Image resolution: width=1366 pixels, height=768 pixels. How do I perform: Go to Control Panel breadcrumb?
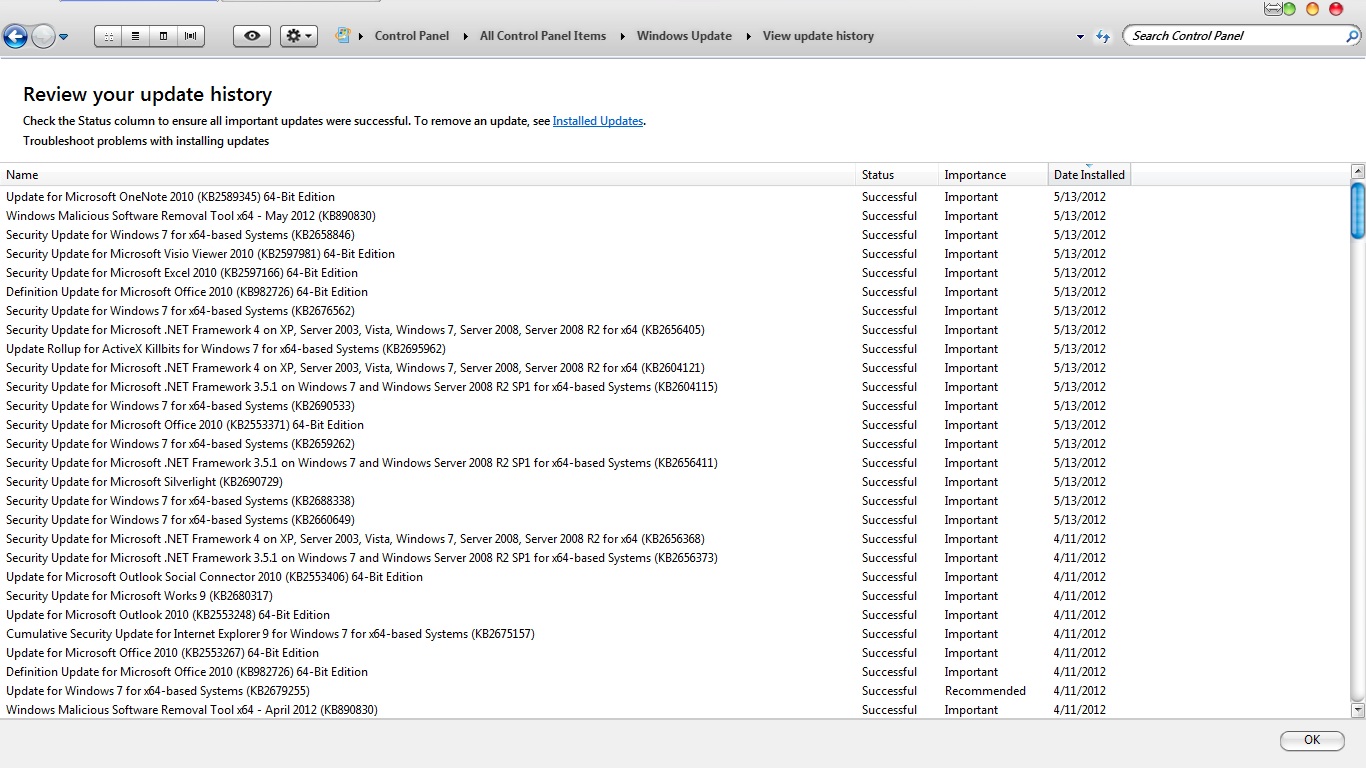click(412, 36)
